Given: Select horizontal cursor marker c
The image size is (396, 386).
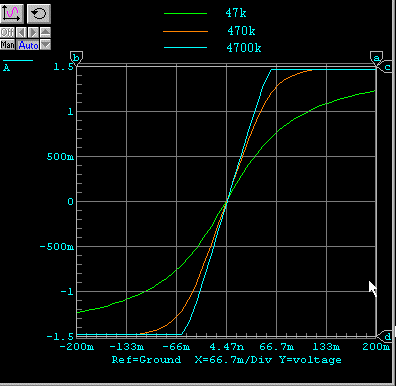Looking at the screenshot, I should [386, 67].
